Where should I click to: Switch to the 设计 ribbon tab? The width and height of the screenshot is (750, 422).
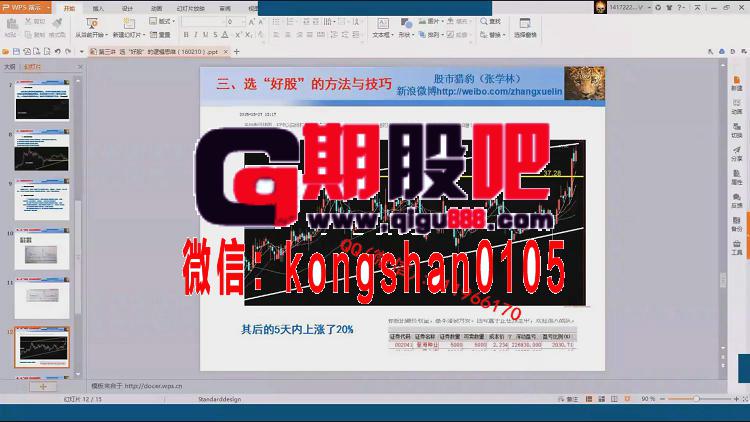(127, 9)
